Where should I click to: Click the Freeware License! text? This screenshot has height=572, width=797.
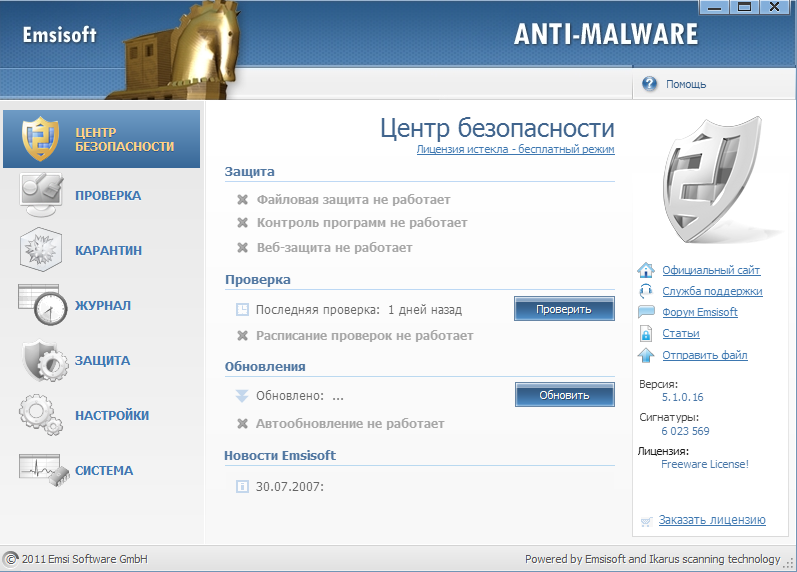704,464
